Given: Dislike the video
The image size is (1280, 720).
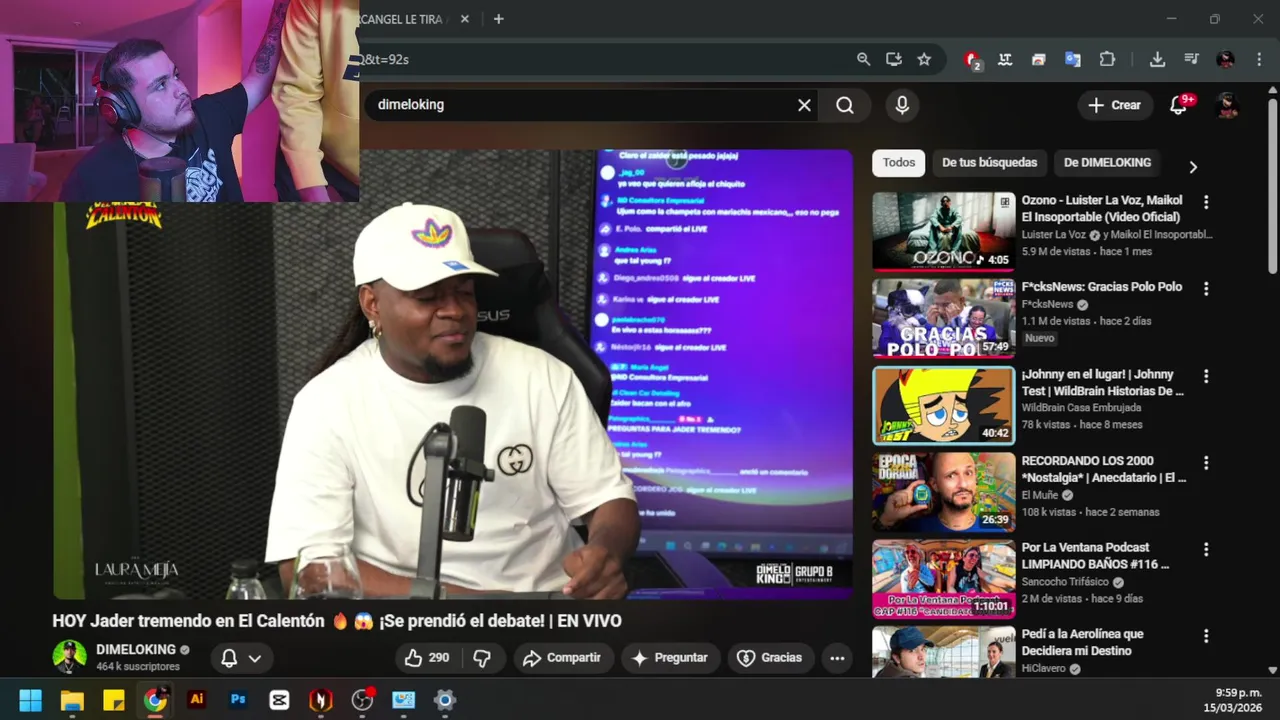Looking at the screenshot, I should [x=482, y=658].
